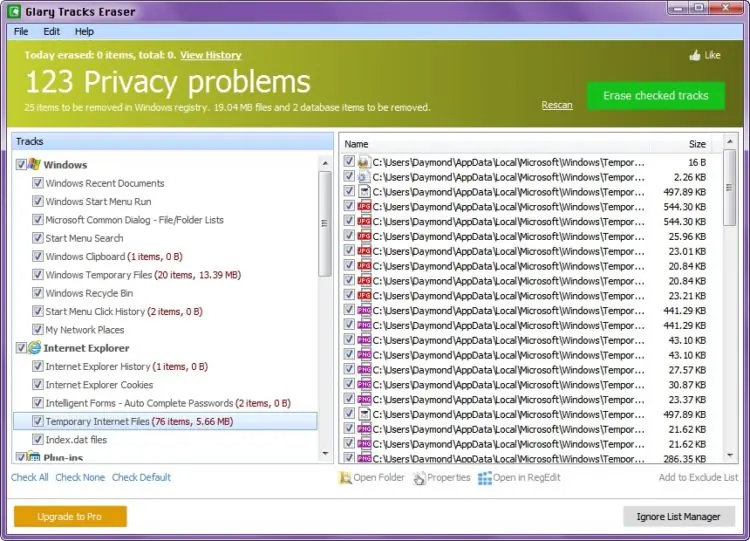This screenshot has width=750, height=541.
Task: Click the file list scrollbar thumb
Action: 729,188
